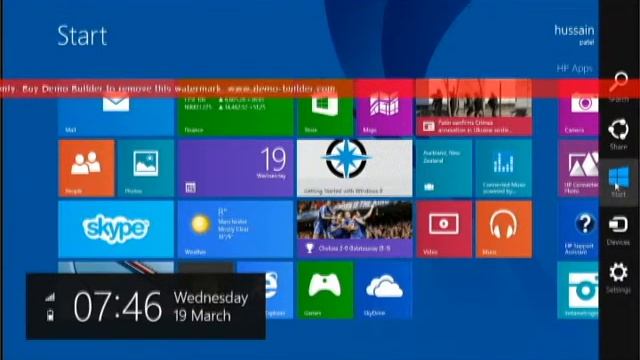The width and height of the screenshot is (640, 360).
Task: Open the Mail tile
Action: 116,108
